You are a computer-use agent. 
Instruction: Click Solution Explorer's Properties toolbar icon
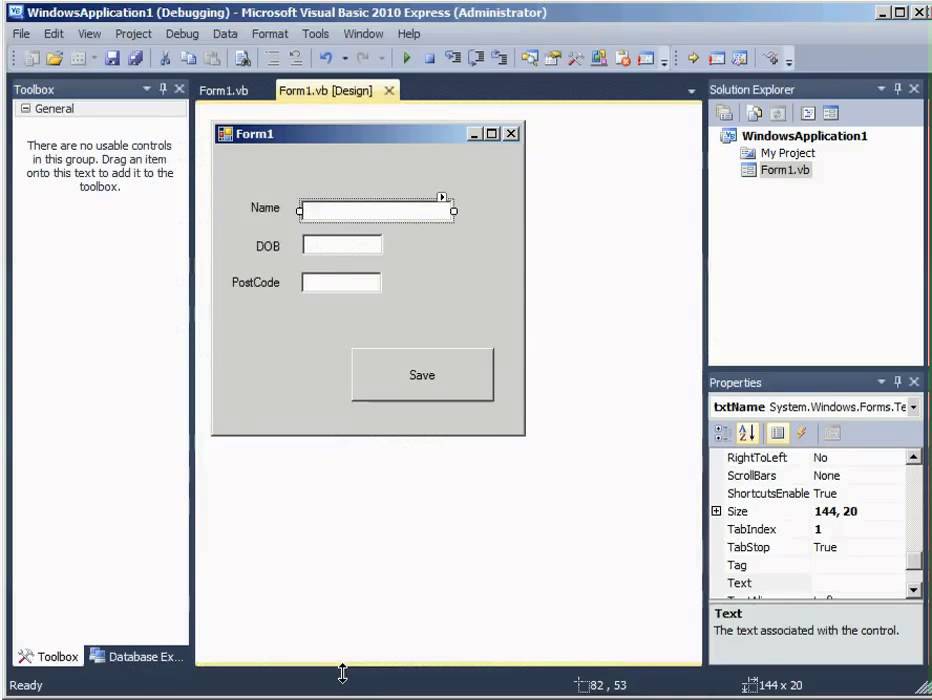725,113
